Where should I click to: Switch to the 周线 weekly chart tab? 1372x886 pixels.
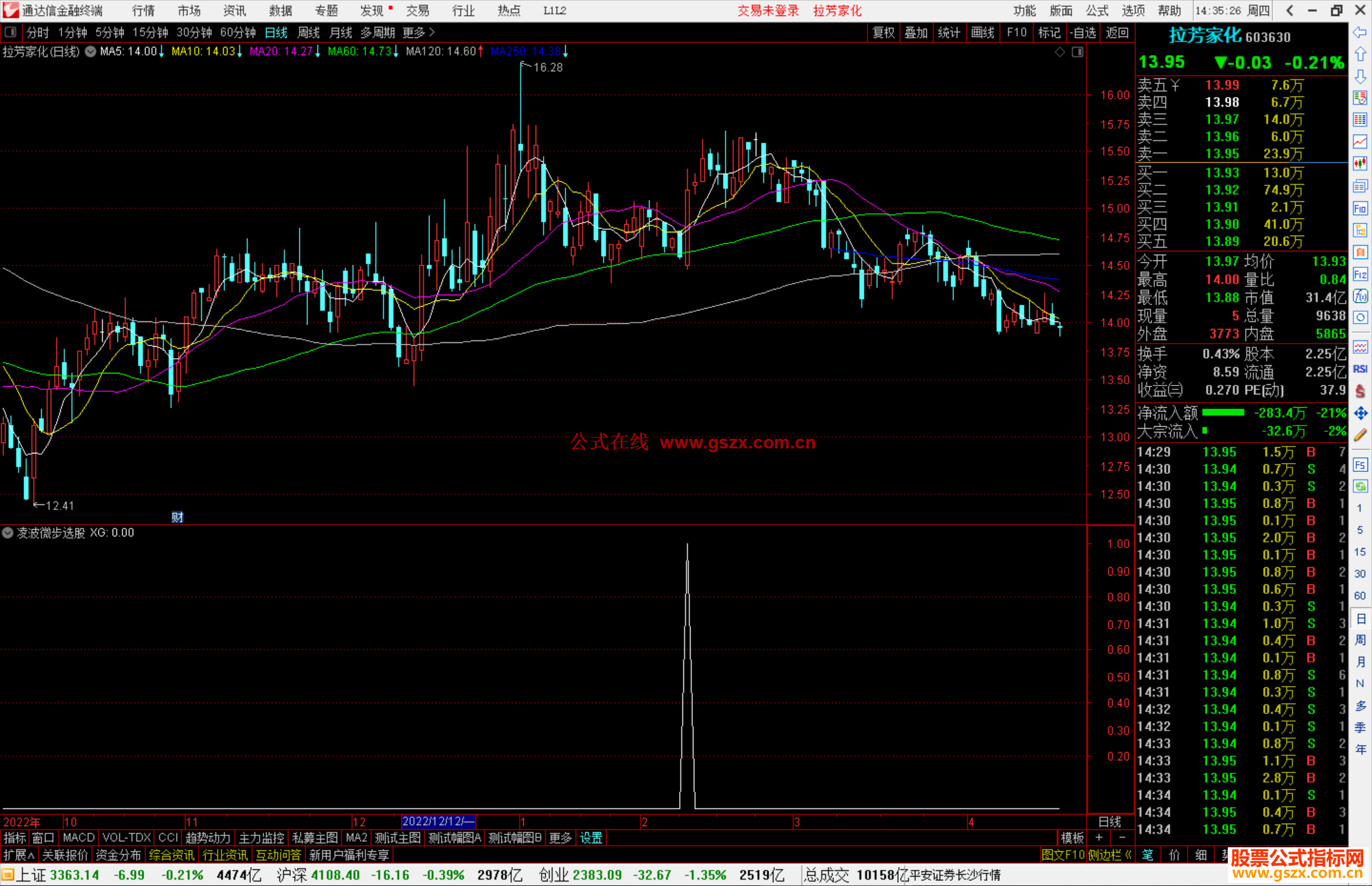coord(309,32)
